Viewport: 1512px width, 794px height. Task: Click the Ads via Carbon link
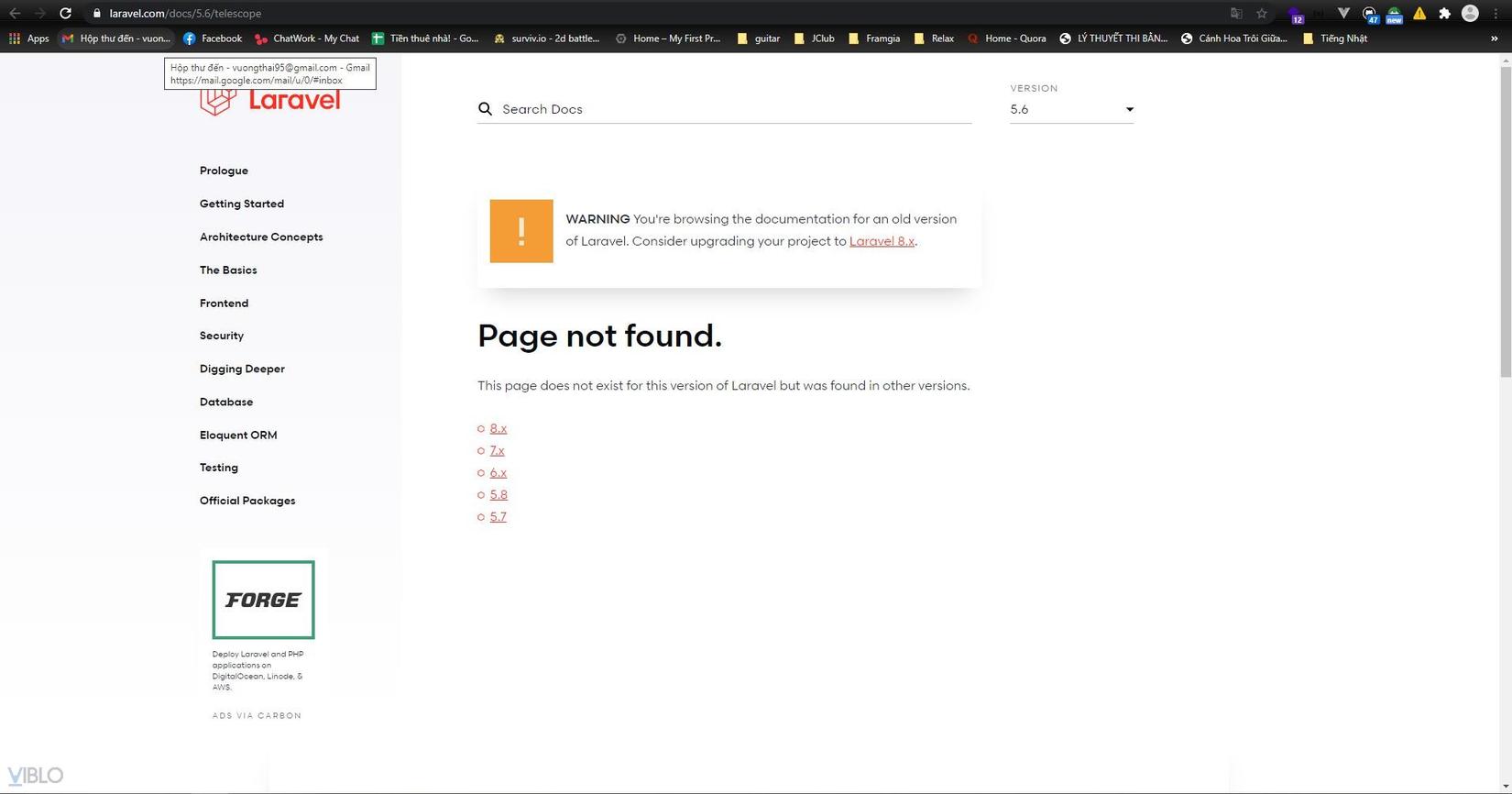[x=257, y=716]
